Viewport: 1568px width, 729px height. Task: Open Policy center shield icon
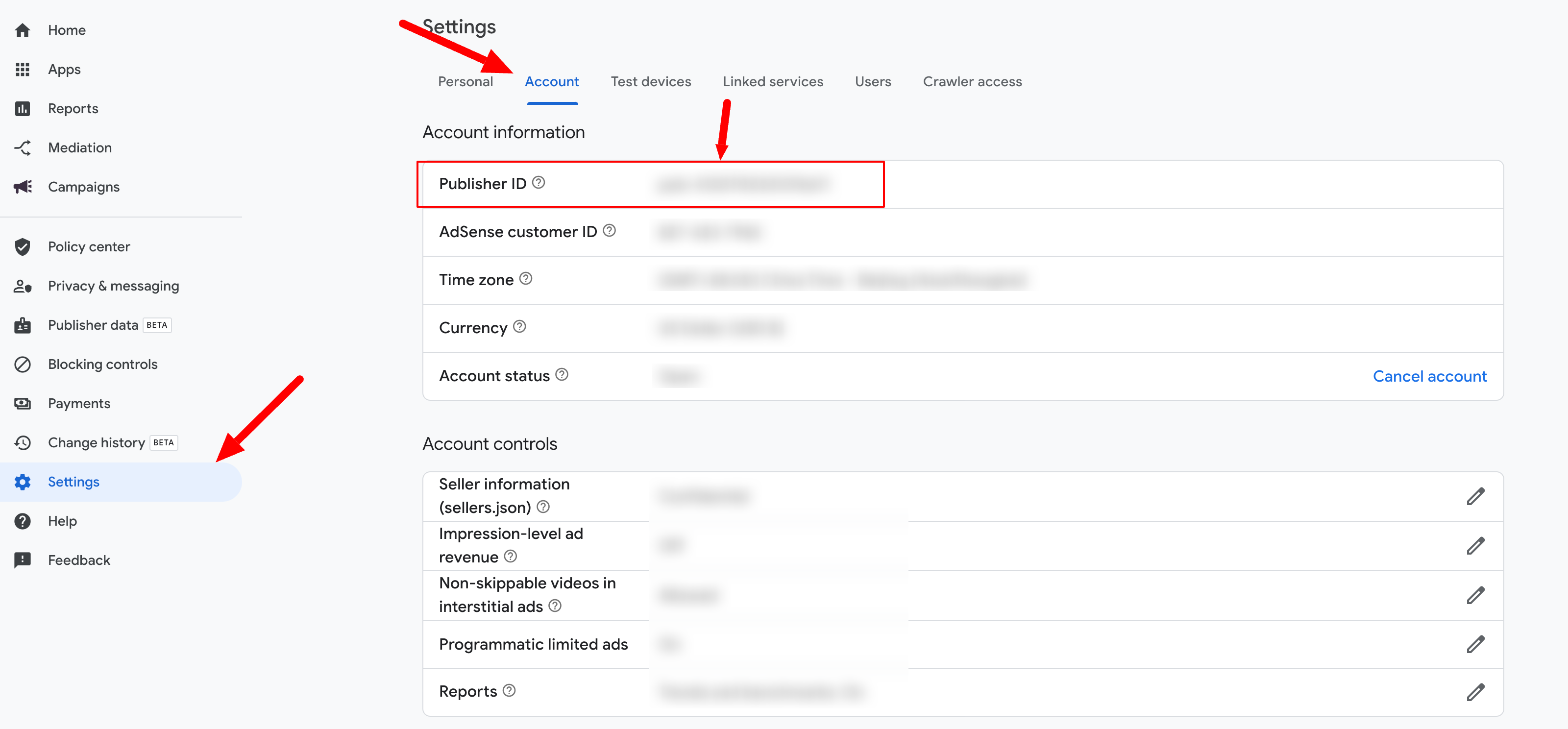tap(23, 246)
